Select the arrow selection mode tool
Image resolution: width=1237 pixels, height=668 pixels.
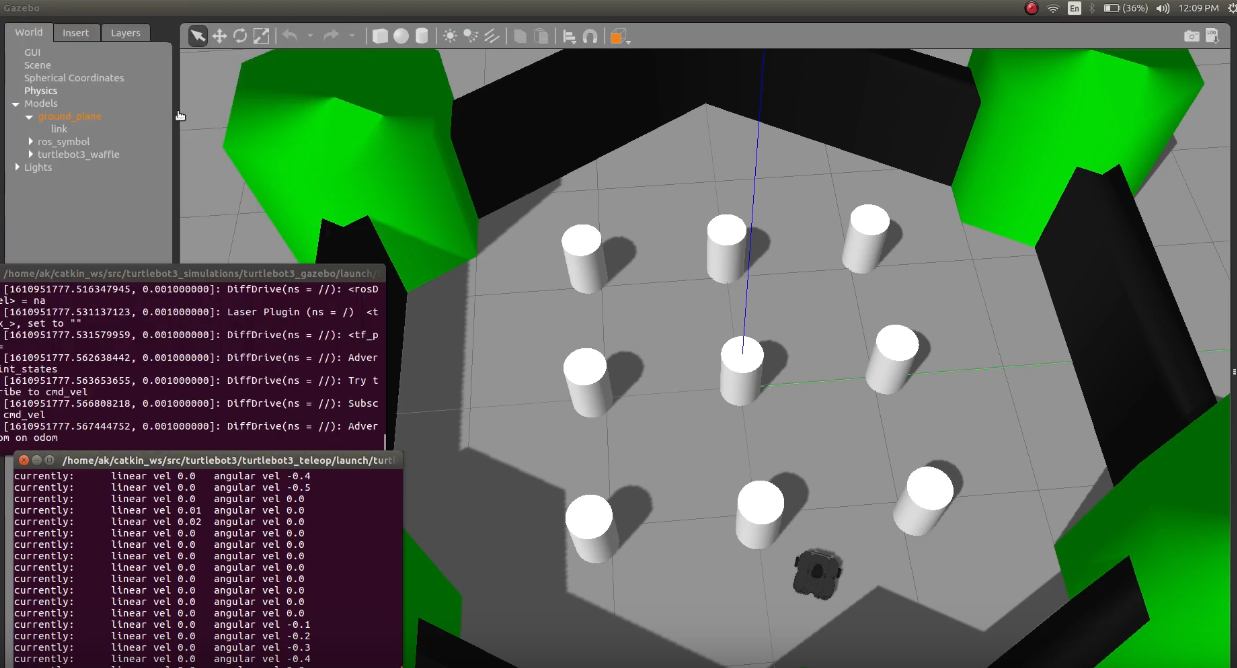(198, 36)
